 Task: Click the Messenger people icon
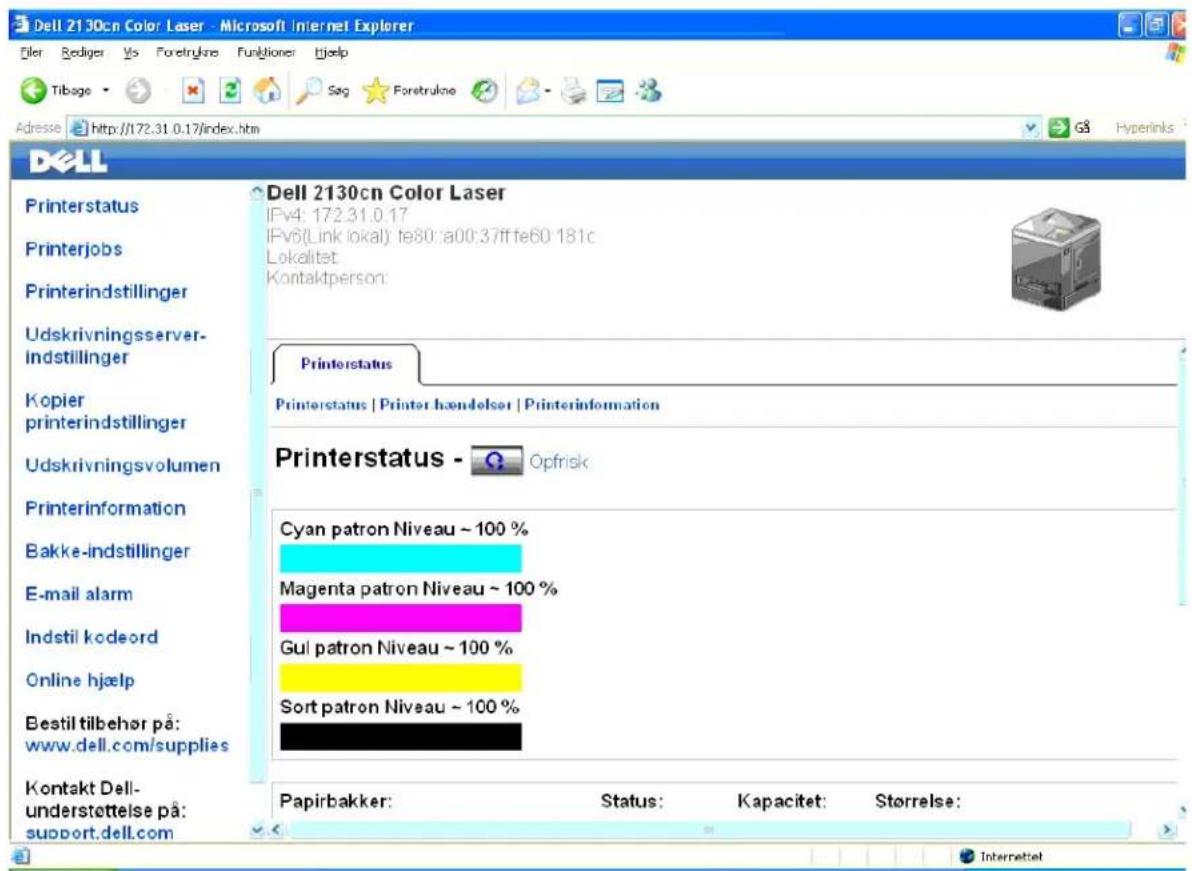[x=648, y=91]
